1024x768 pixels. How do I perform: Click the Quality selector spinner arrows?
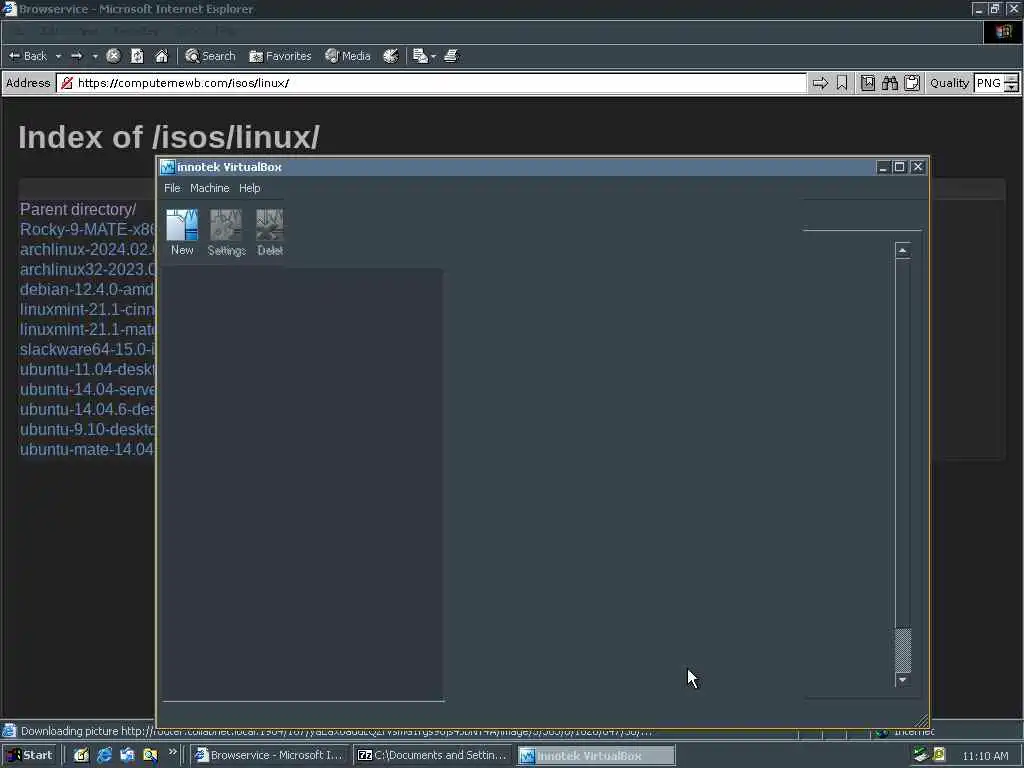pos(1011,83)
